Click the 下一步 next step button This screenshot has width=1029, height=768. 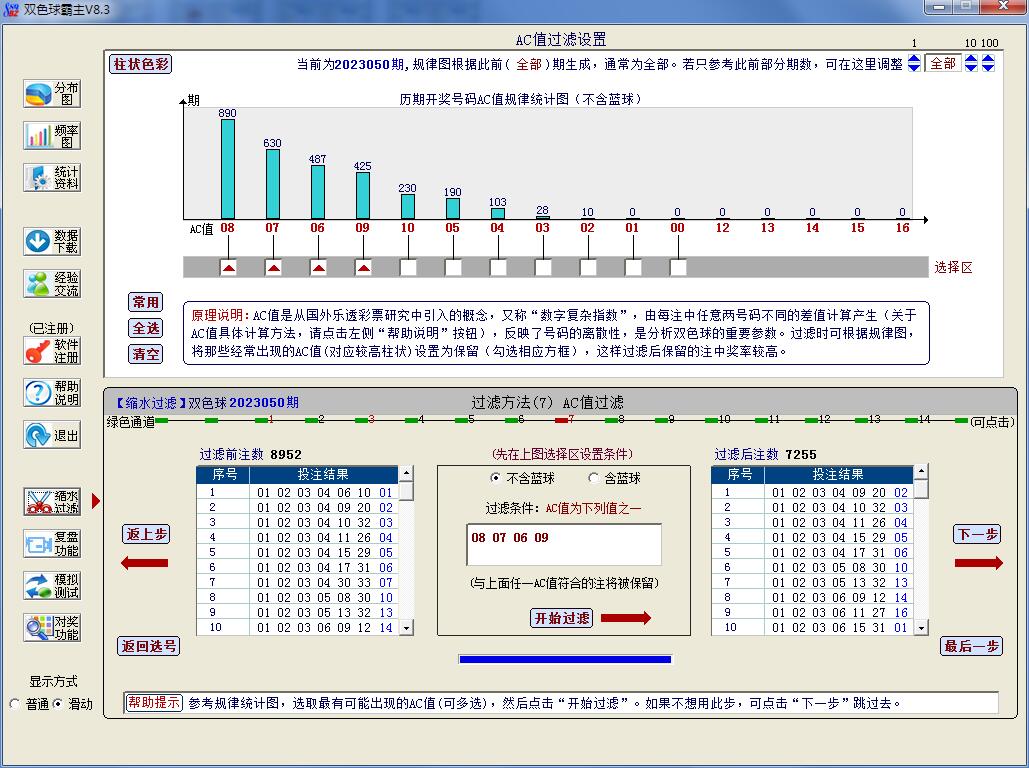click(x=977, y=535)
